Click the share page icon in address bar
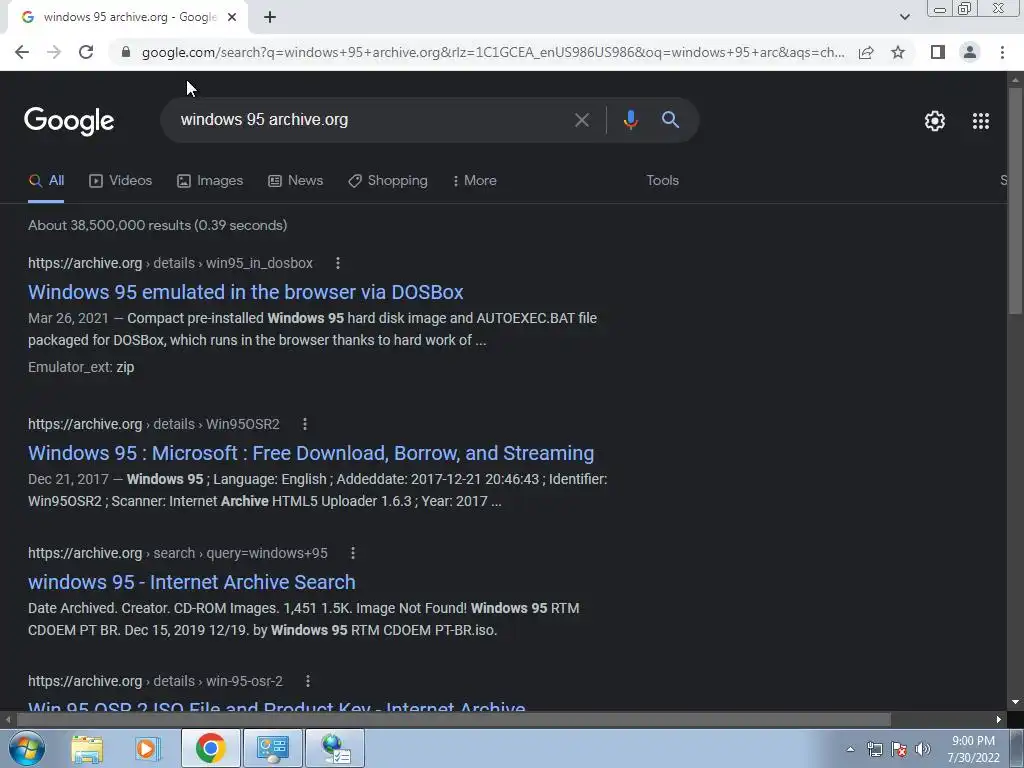1024x768 pixels. (x=866, y=52)
